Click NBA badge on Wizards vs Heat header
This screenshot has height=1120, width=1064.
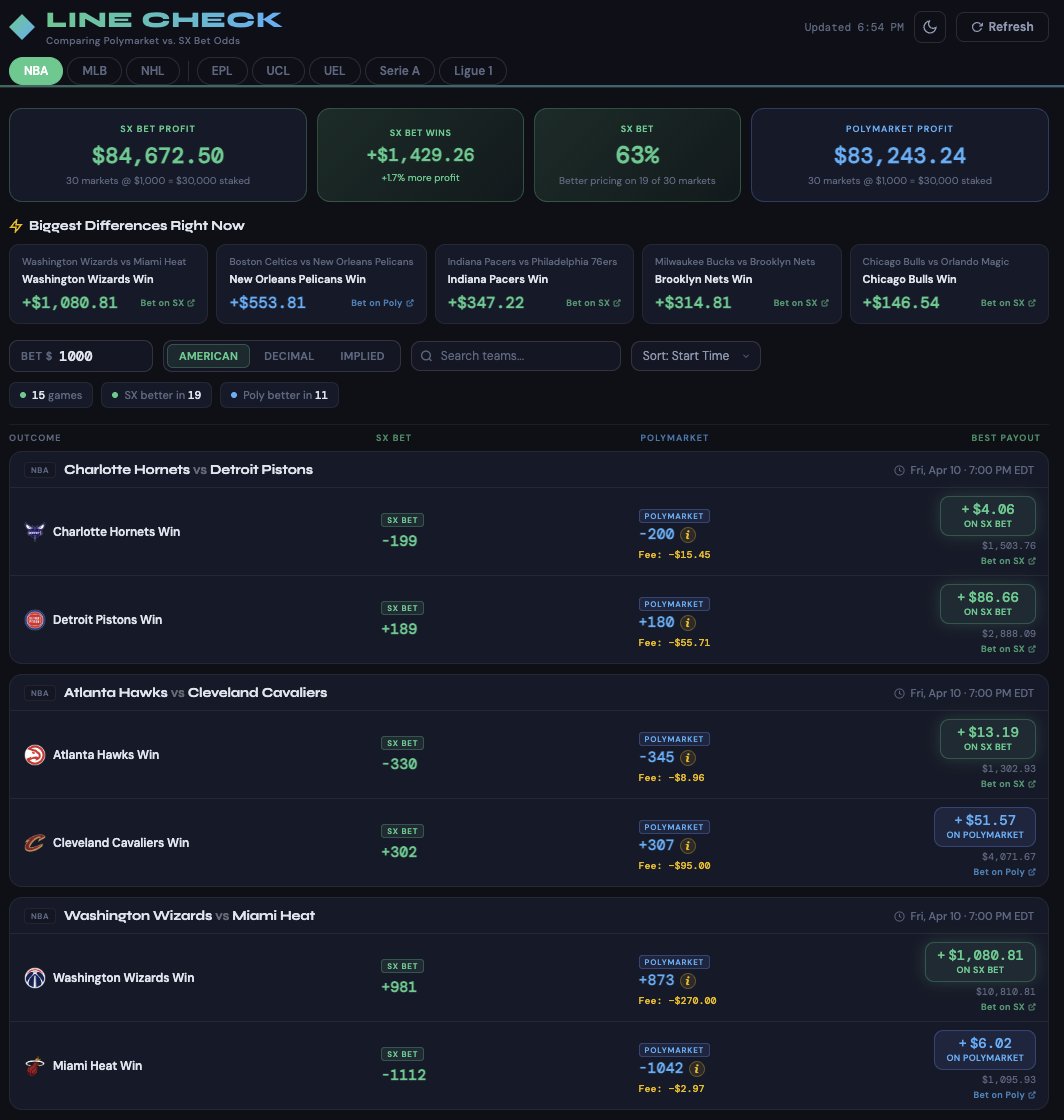point(40,916)
